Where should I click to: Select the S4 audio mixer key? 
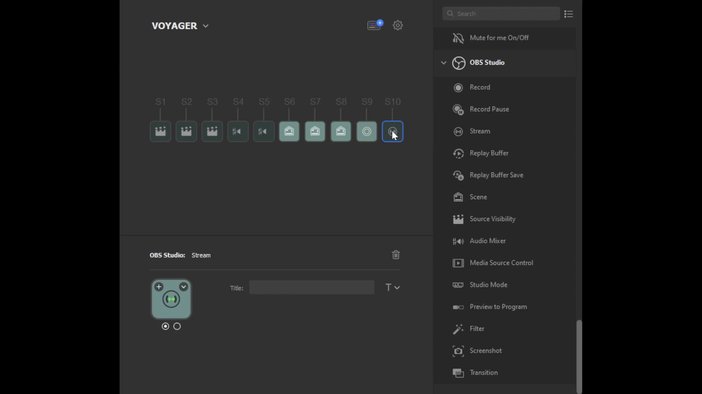(x=238, y=132)
